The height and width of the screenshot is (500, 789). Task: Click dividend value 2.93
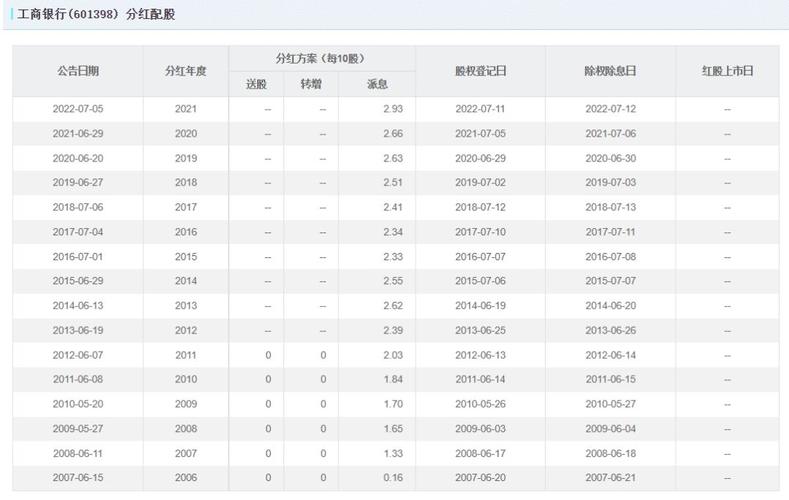393,109
